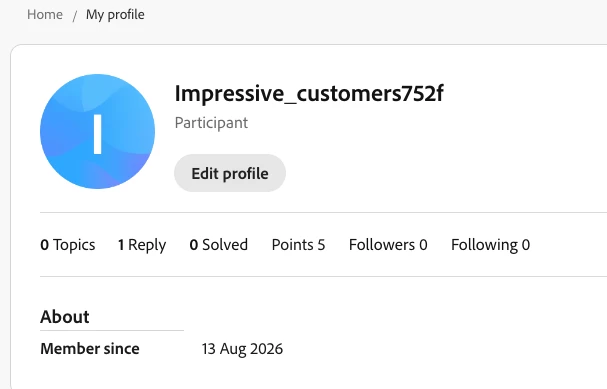Click the white letter I avatar initial
The width and height of the screenshot is (607, 389).
[x=98, y=134]
